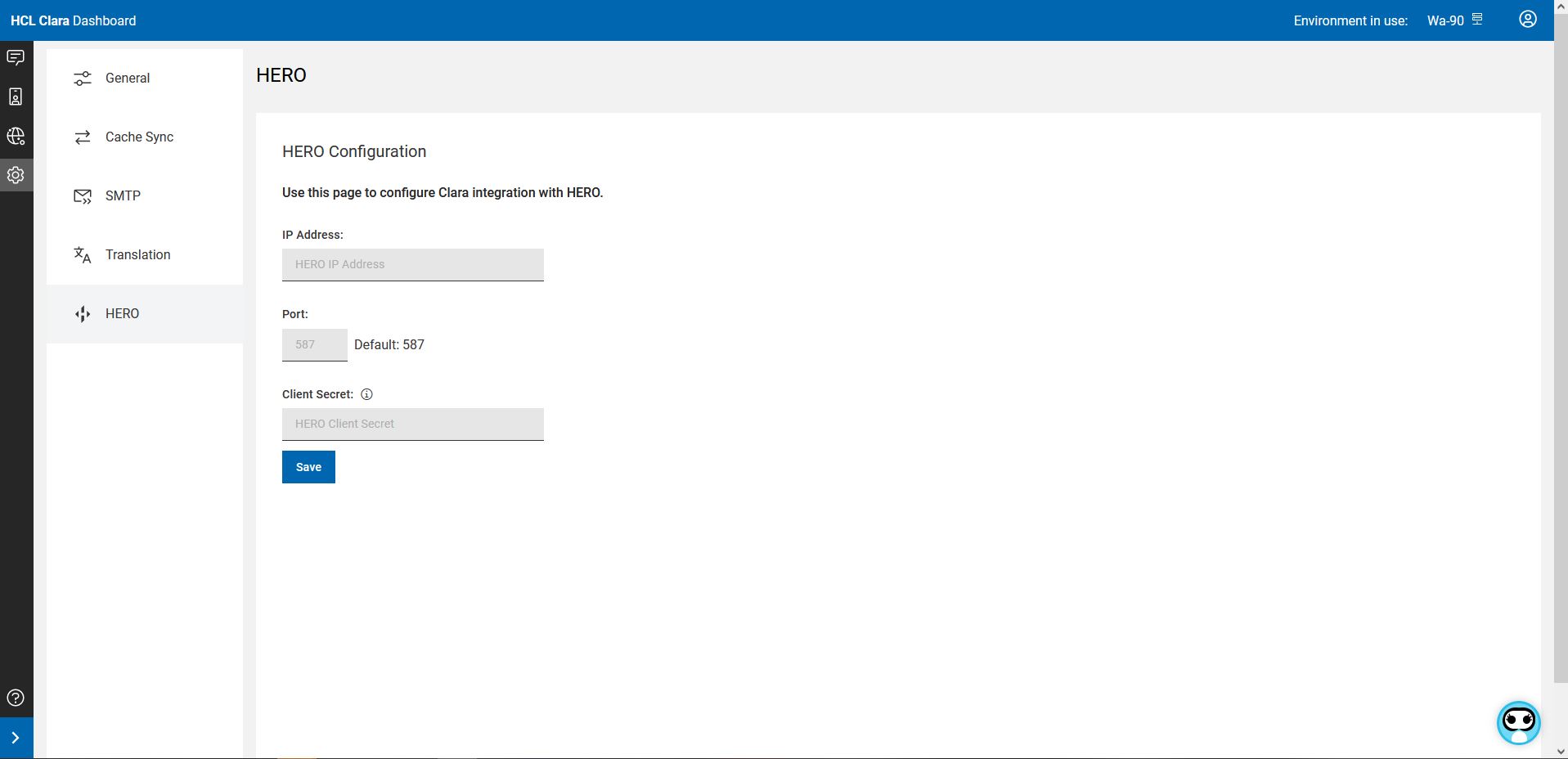Image resolution: width=1568 pixels, height=759 pixels.
Task: Save the HERO configuration
Action: [x=308, y=467]
